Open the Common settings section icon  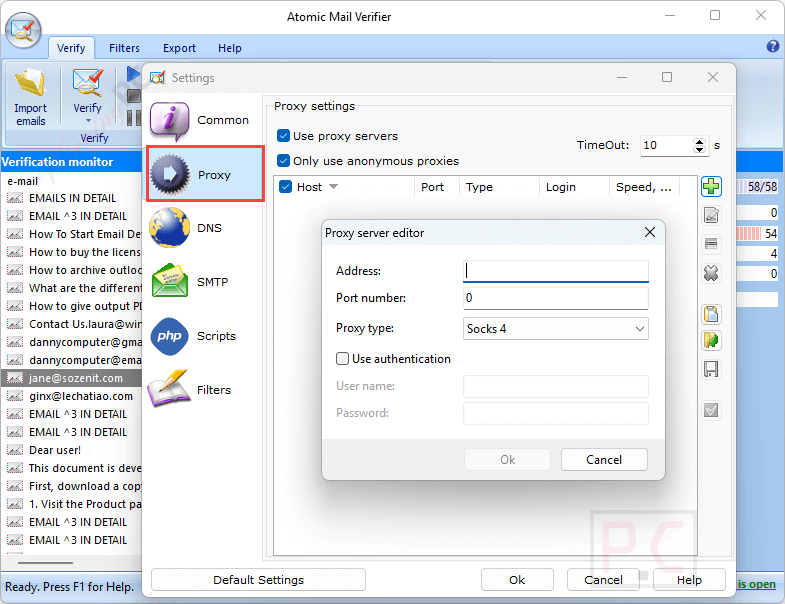tap(170, 120)
